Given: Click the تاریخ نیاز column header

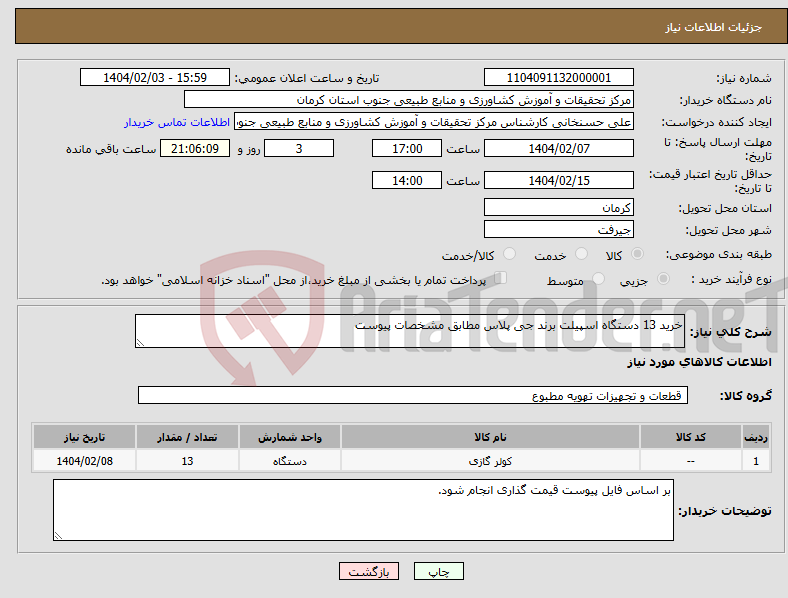Looking at the screenshot, I should [x=84, y=437].
